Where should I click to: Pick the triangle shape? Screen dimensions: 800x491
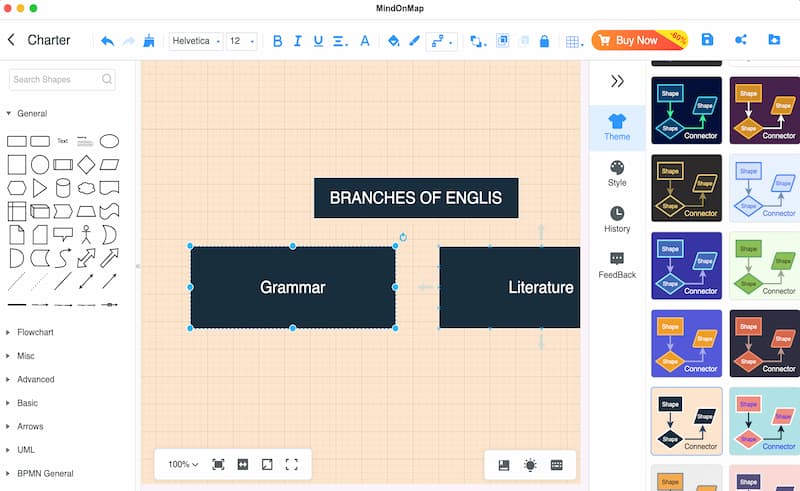[40, 188]
